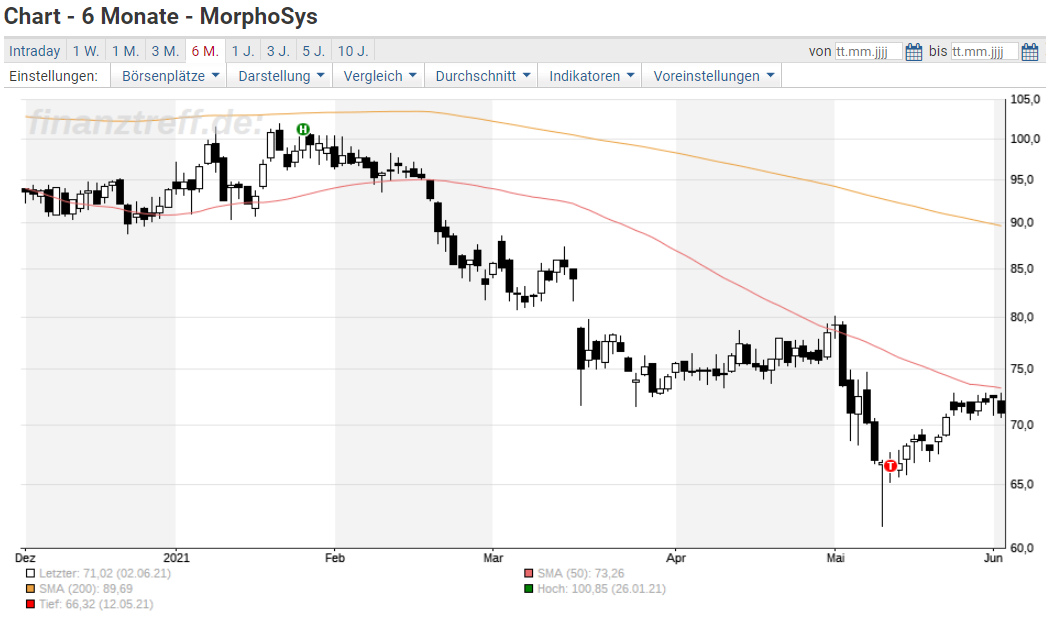Click the 'Hoch: 100,85 (26.01.21)' legend text
Viewport: 1046px width, 620px height.
pyautogui.click(x=602, y=589)
